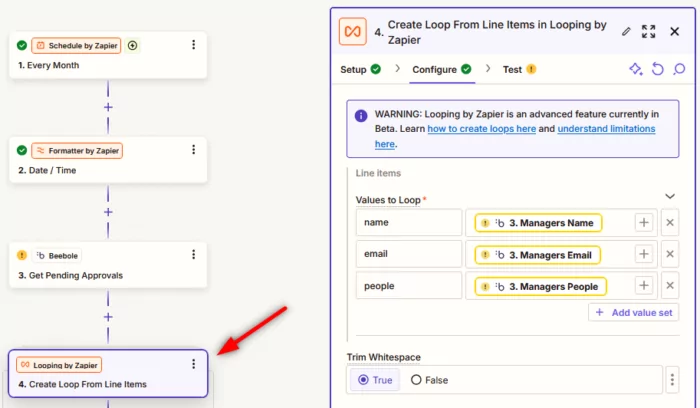The image size is (700, 408).
Task: Select False for Trim Whitespace
Action: coord(429,380)
